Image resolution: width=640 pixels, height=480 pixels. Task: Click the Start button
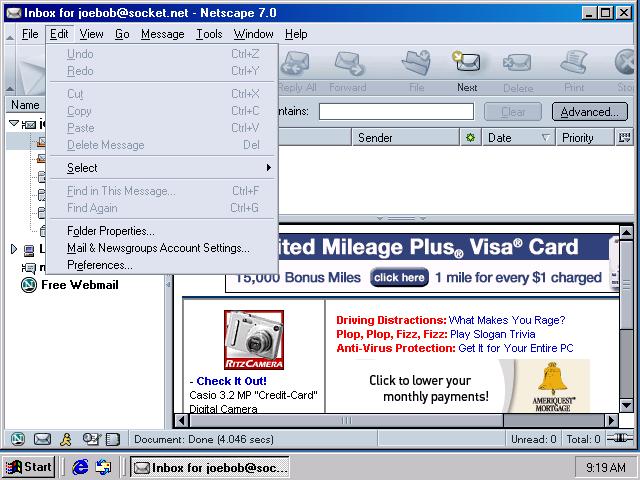coord(29,467)
